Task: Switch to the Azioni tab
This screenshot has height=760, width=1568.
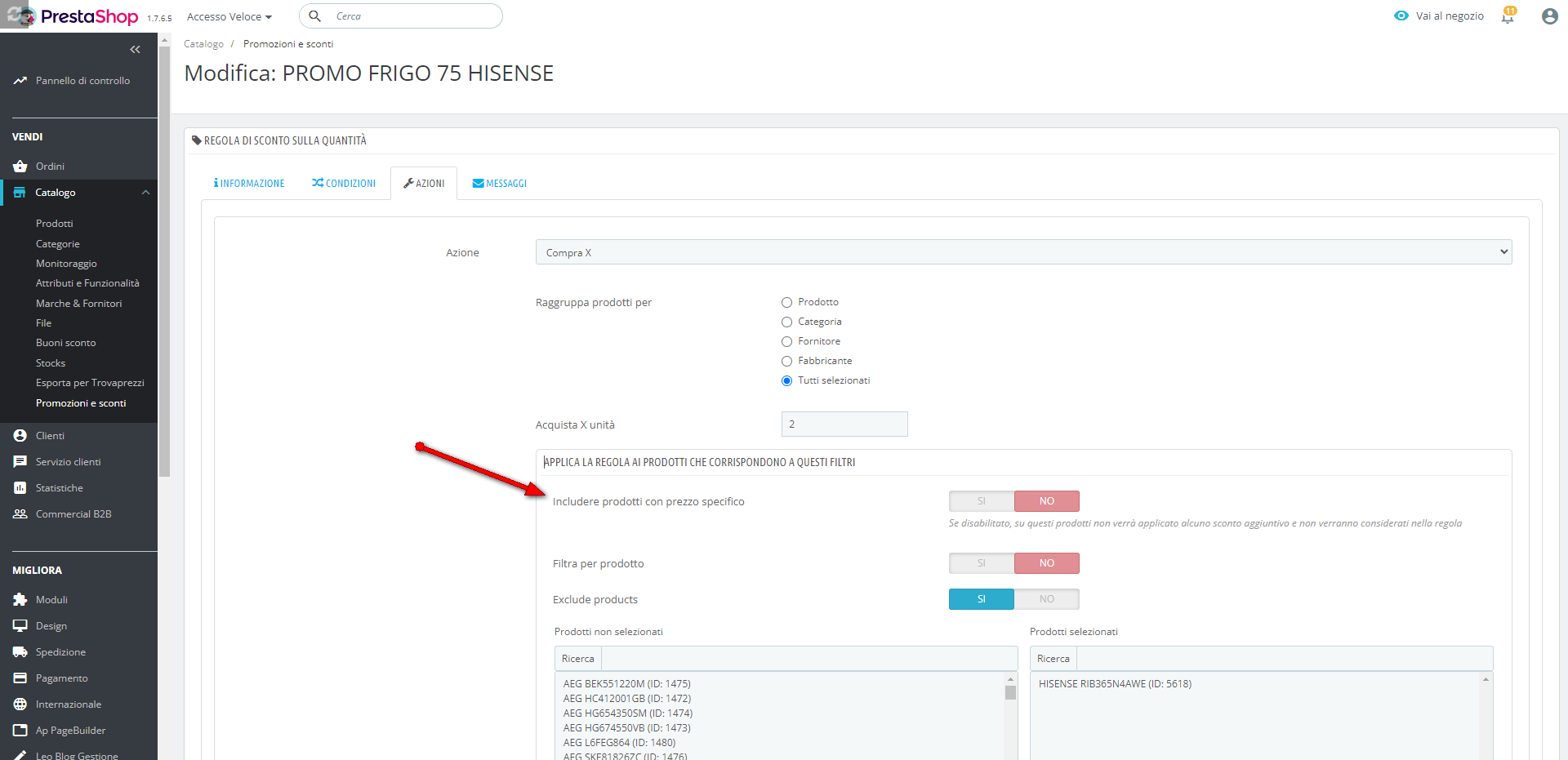Action: pos(424,184)
